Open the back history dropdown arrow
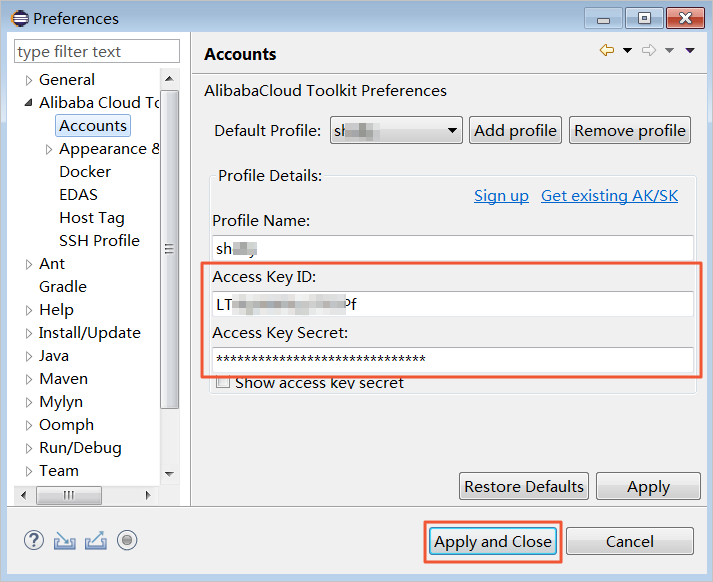 tap(627, 51)
